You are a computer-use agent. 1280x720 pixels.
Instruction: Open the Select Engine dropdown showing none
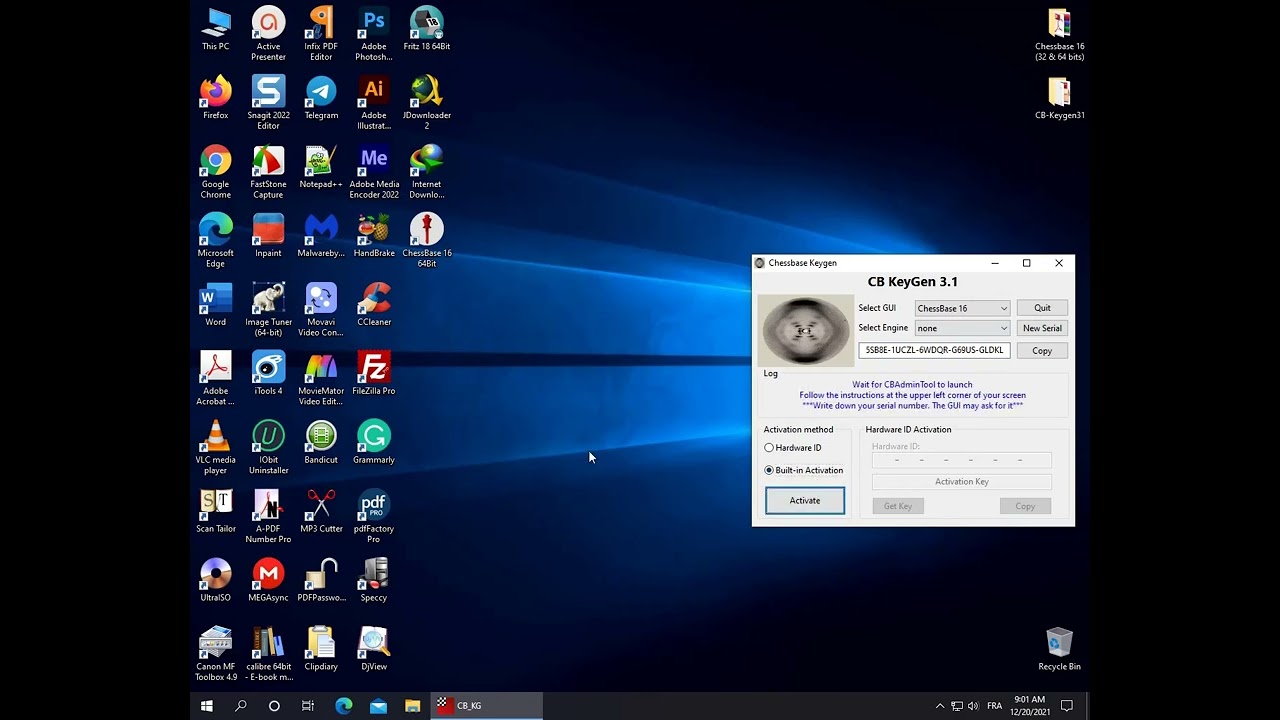coord(962,328)
